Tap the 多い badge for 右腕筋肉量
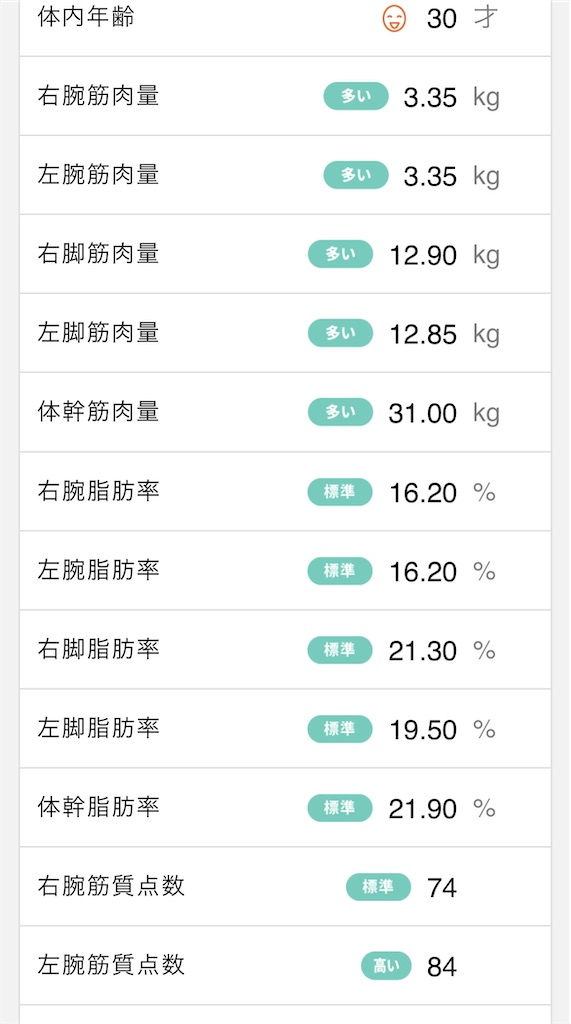 point(356,97)
